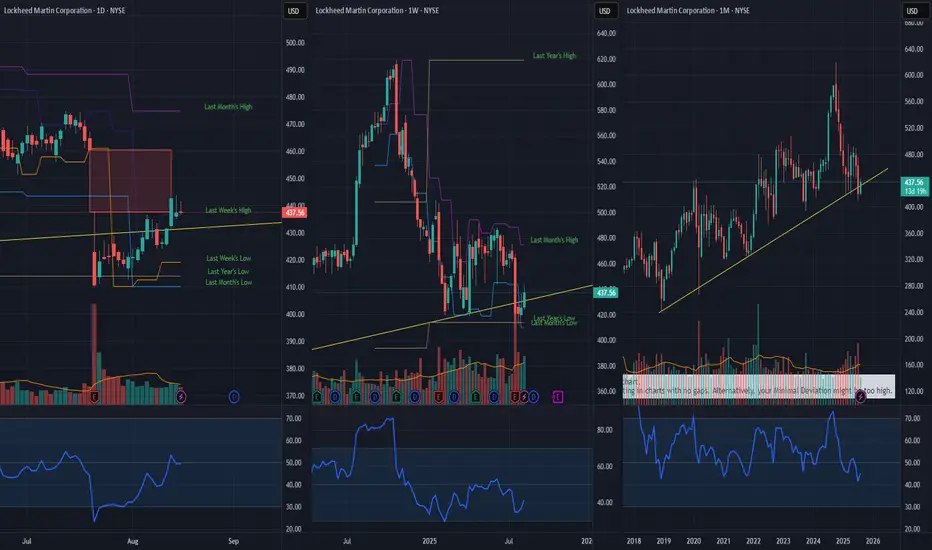932x550 pixels.
Task: Select the red shaded rectangle on the daily chart
Action: (131, 181)
